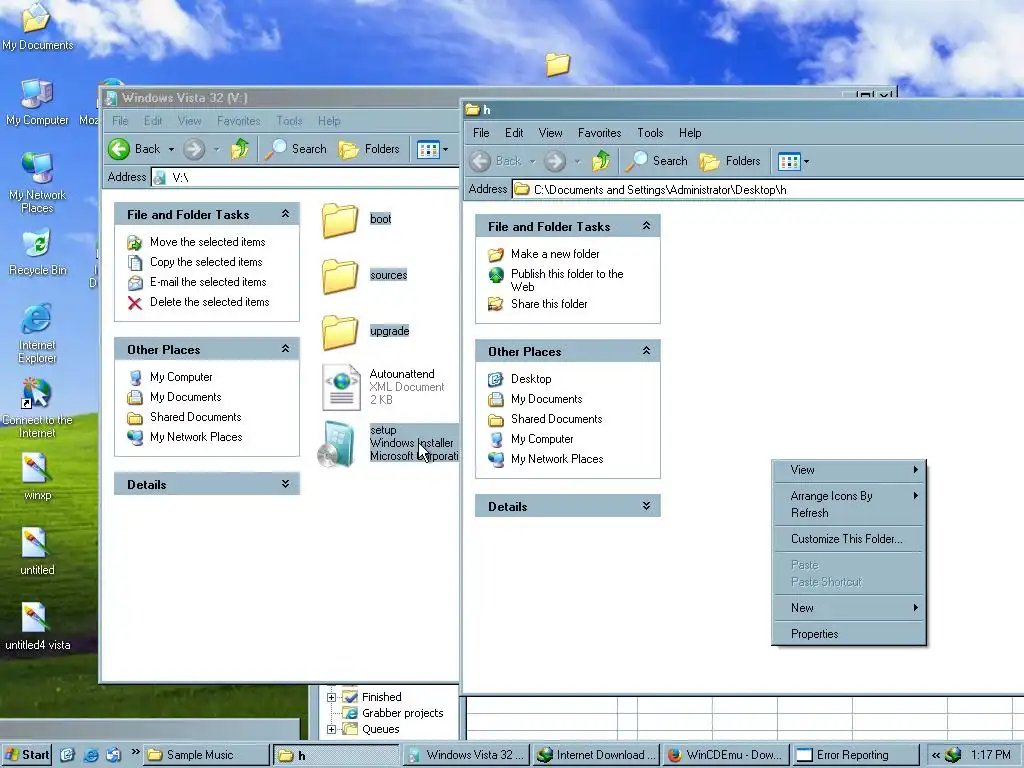Viewport: 1024px width, 768px height.
Task: Switch to Internet Download taskbar button
Action: pyautogui.click(x=596, y=755)
